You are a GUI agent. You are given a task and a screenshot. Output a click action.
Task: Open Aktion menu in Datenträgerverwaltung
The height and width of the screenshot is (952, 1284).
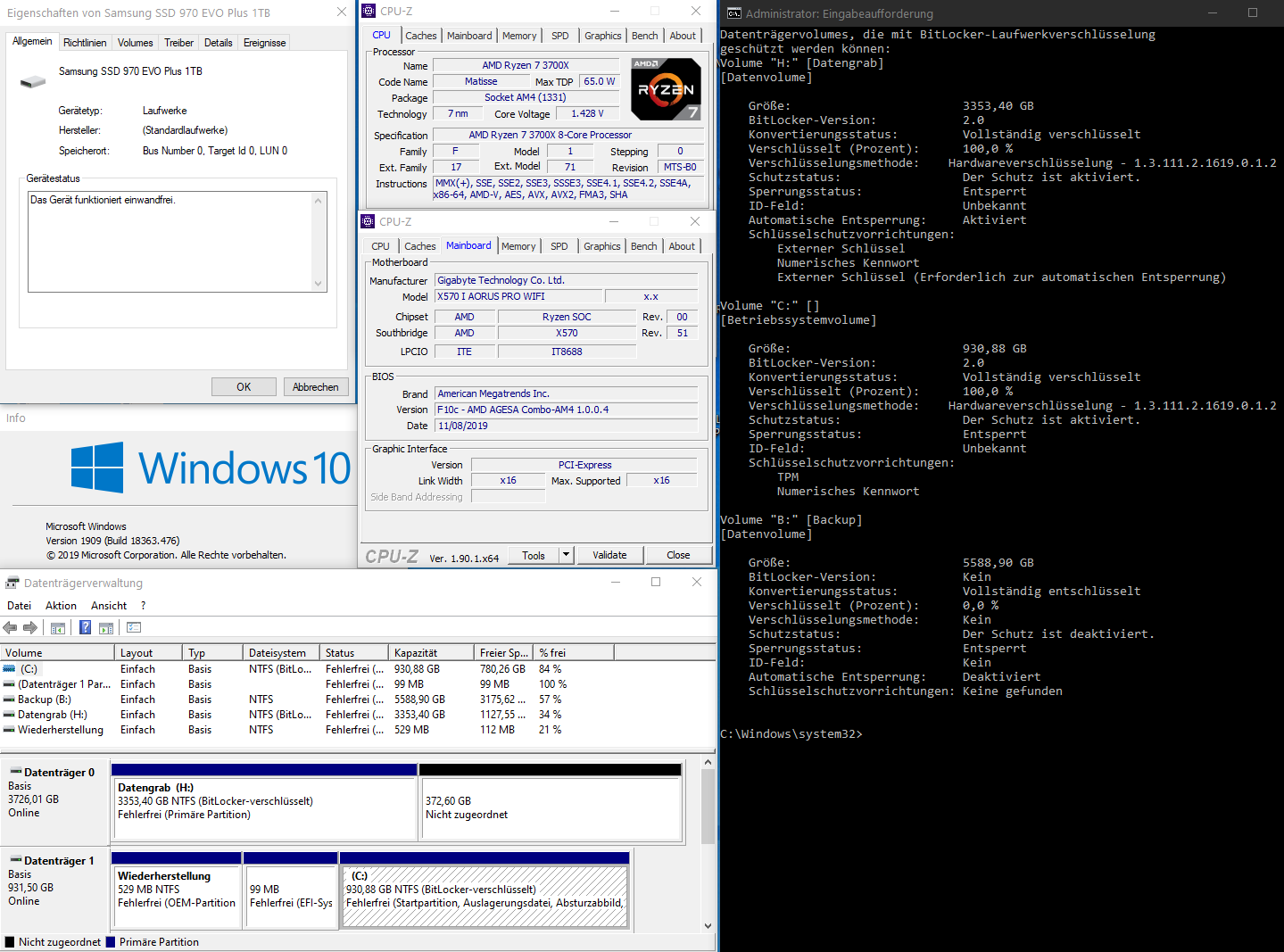click(61, 606)
